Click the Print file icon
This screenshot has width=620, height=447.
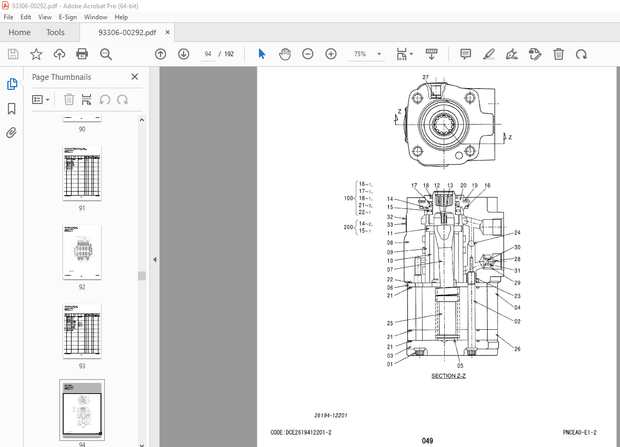84,53
